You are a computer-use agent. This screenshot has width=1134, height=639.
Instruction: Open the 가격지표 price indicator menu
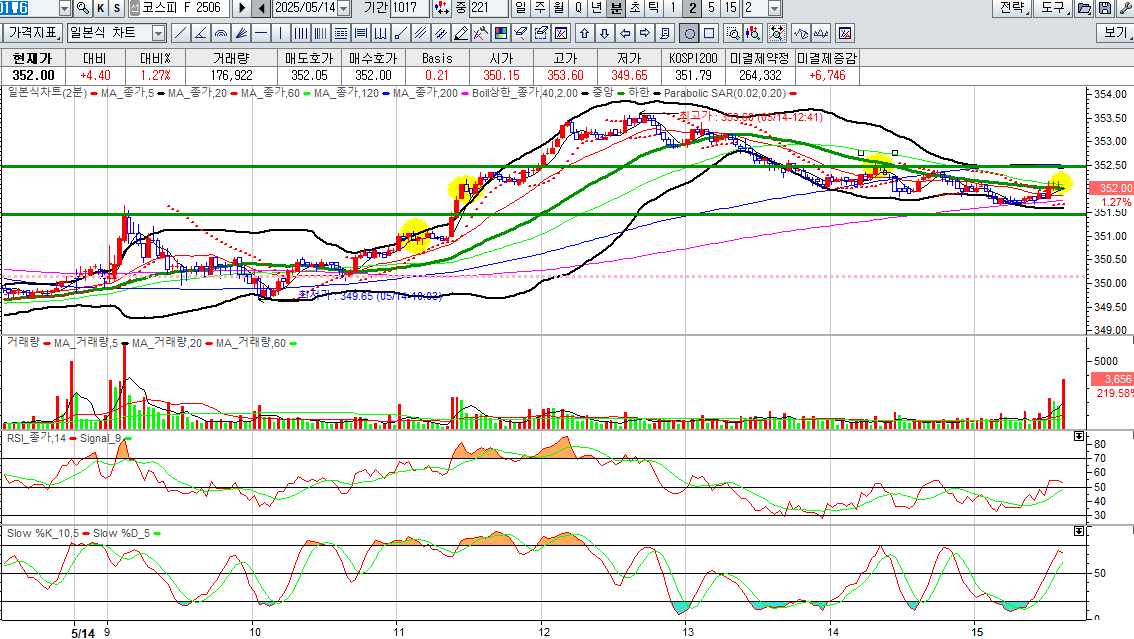tap(33, 33)
